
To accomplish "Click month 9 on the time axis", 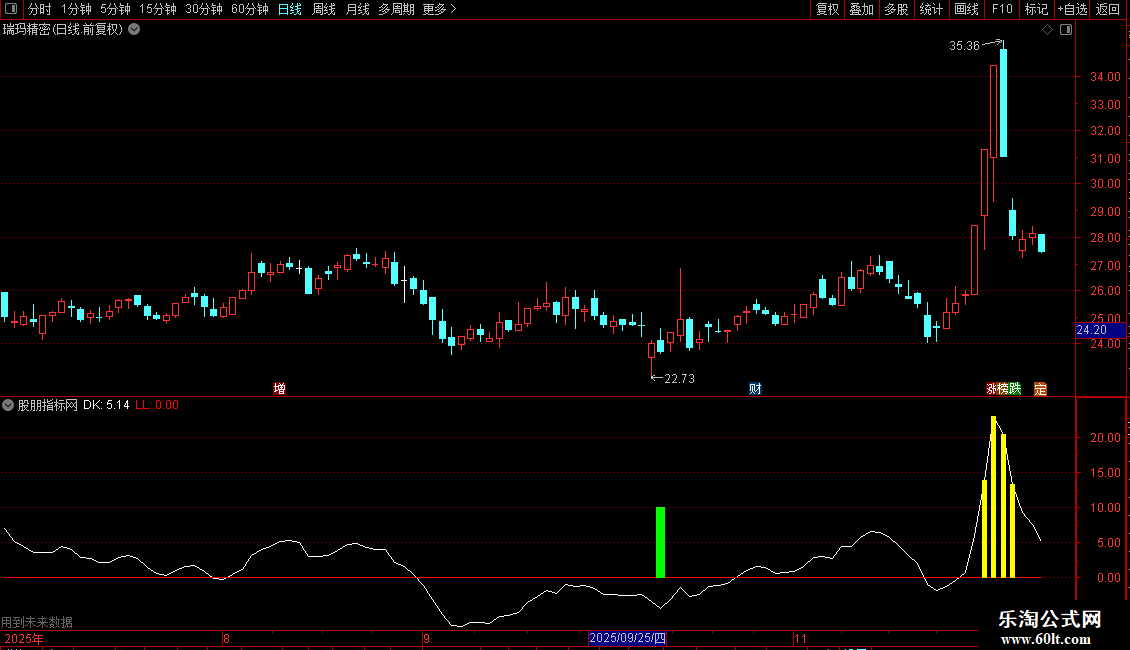I will click(x=427, y=638).
